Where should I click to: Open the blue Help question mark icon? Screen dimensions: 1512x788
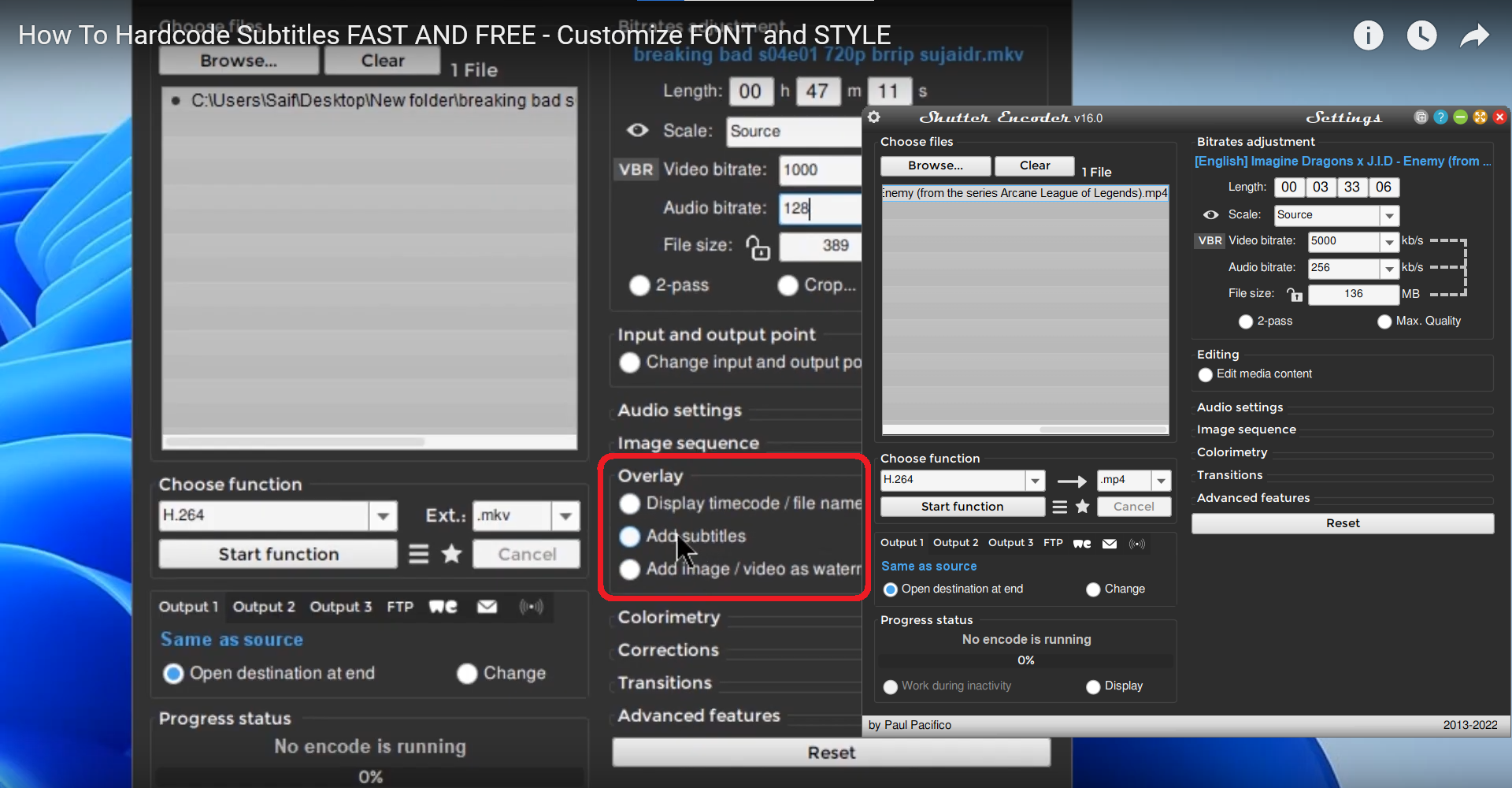click(x=1441, y=117)
